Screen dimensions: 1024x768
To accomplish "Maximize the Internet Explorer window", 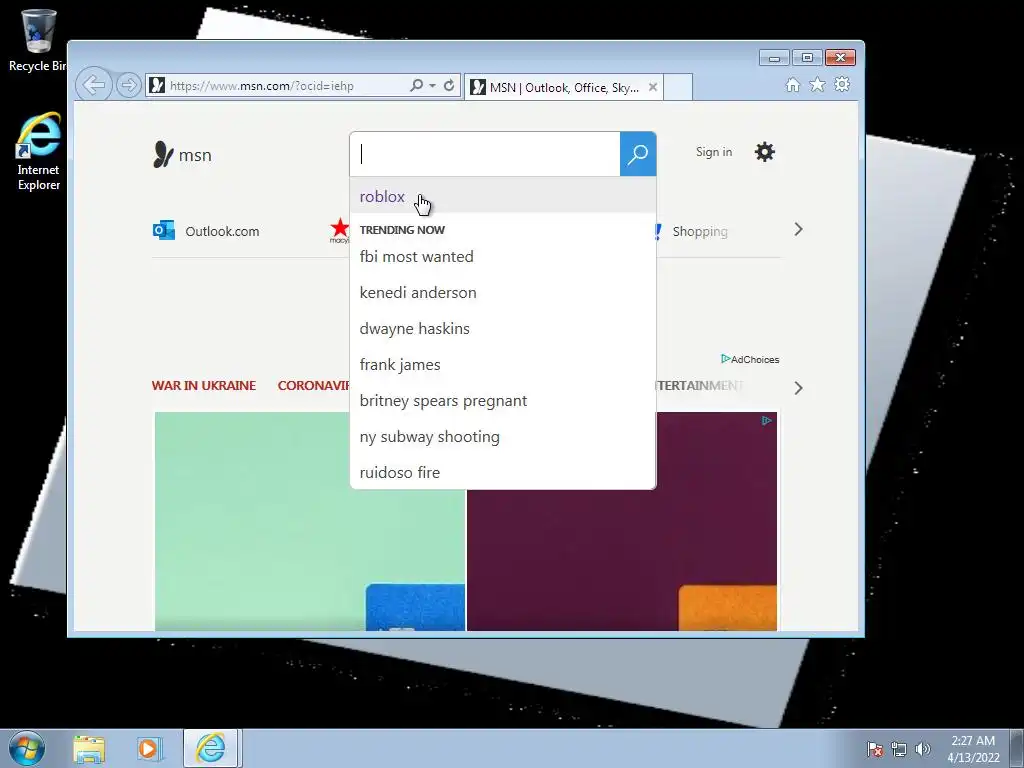I will point(807,58).
